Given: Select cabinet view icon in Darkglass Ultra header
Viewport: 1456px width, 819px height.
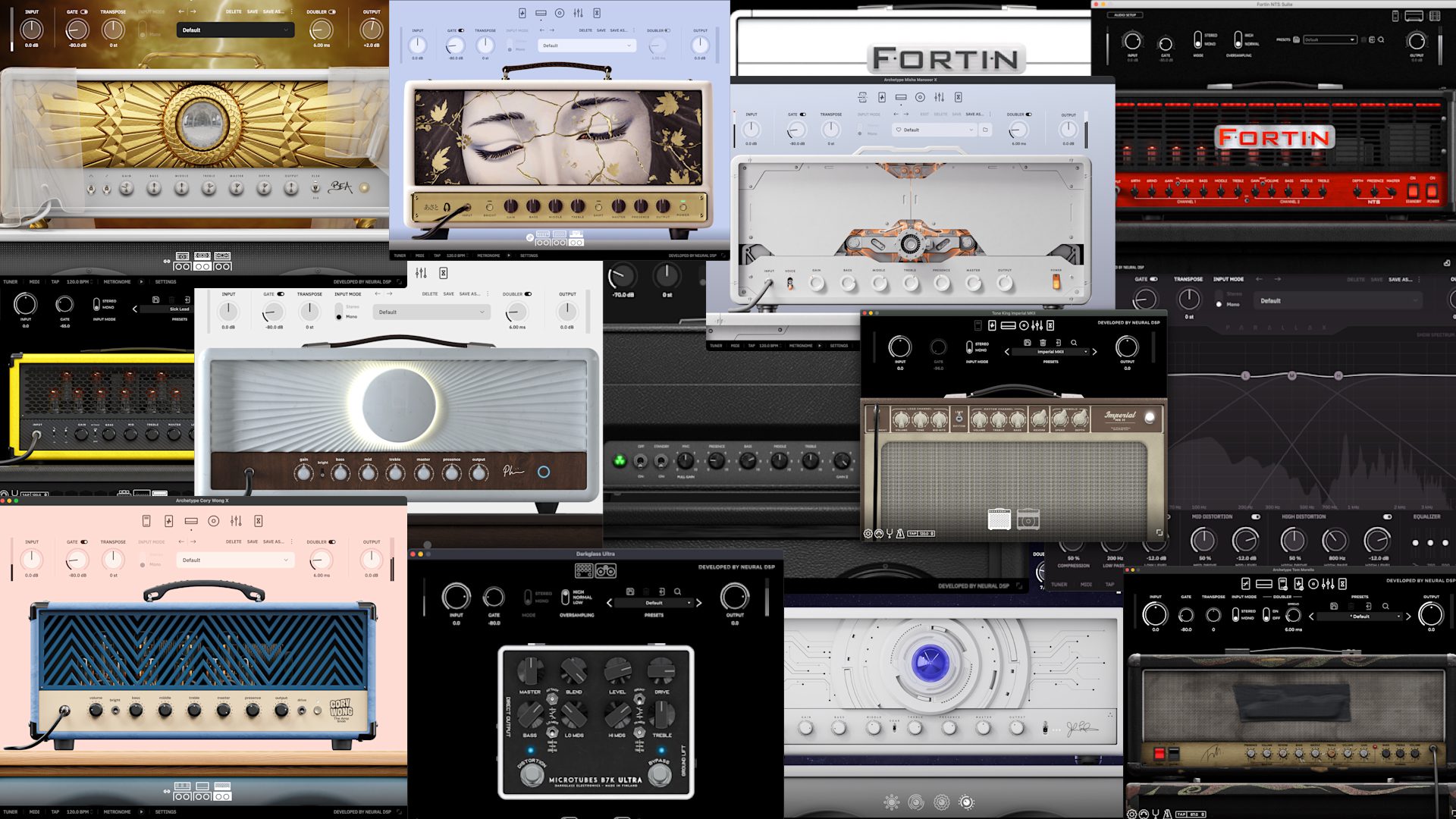Looking at the screenshot, I should coord(606,570).
